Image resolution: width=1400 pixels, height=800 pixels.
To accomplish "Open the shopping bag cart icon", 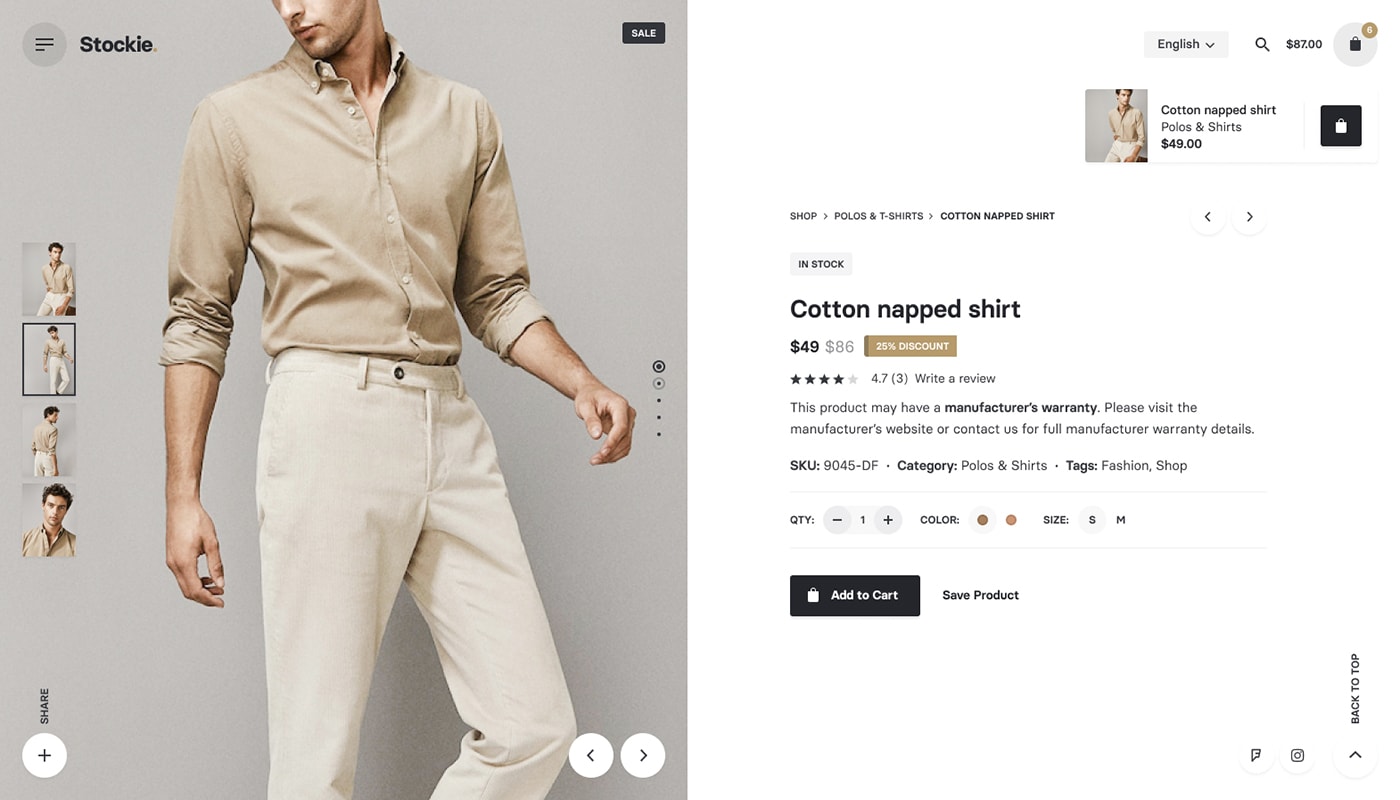I will pyautogui.click(x=1355, y=44).
